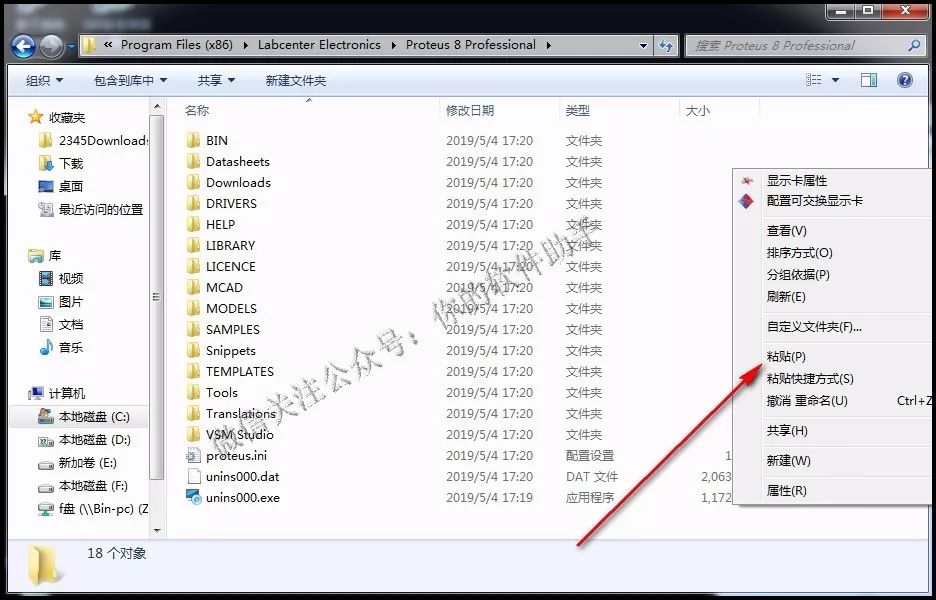936x600 pixels.
Task: Open 下载 in the navigation pane
Action: 60,163
